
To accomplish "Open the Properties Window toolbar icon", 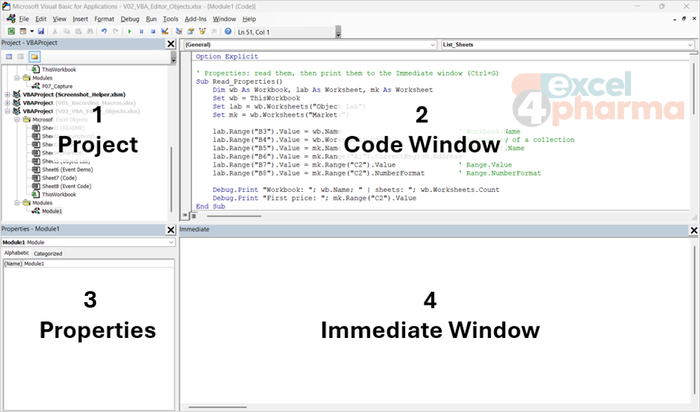I will [x=191, y=31].
